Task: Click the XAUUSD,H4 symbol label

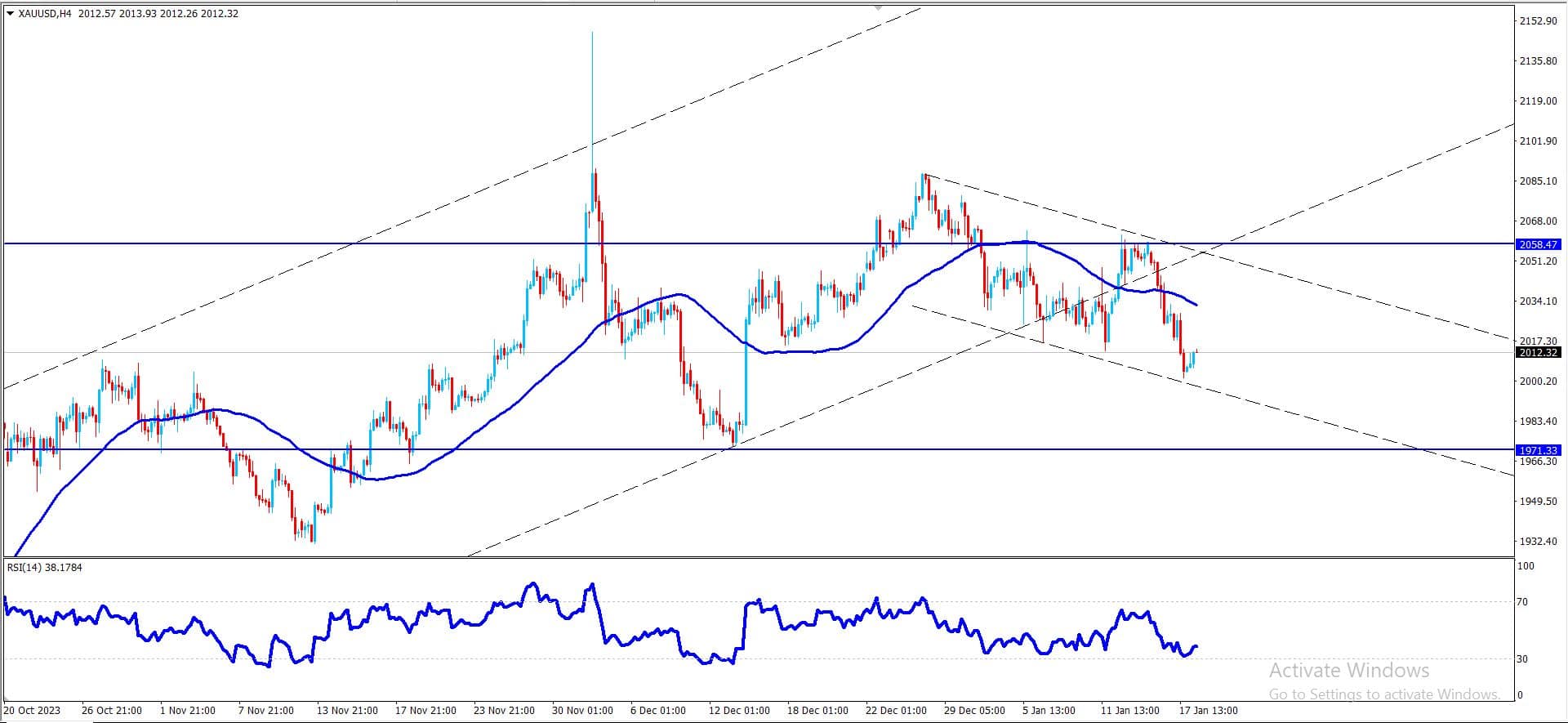Action: (44, 14)
